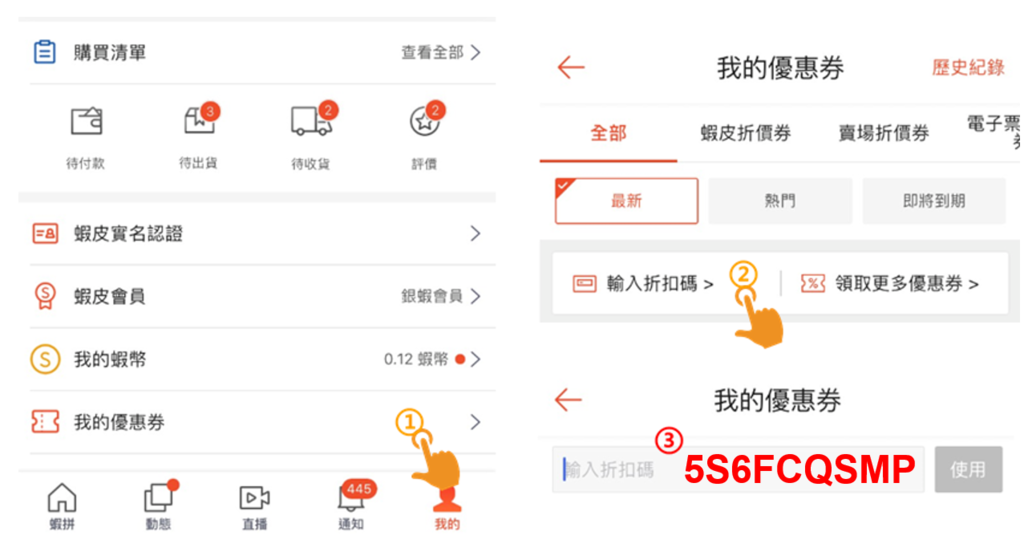
Task: Go to 蝦拼 home icon
Action: click(62, 498)
